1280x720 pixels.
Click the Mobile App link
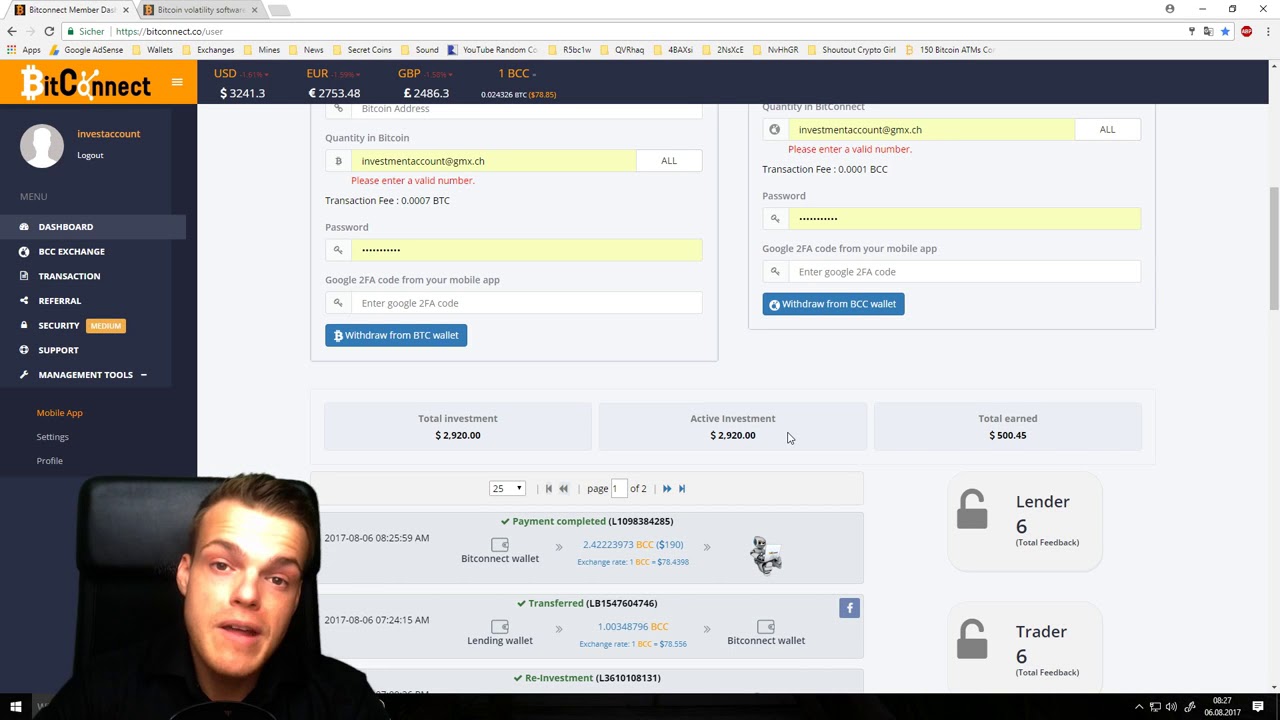pos(60,412)
